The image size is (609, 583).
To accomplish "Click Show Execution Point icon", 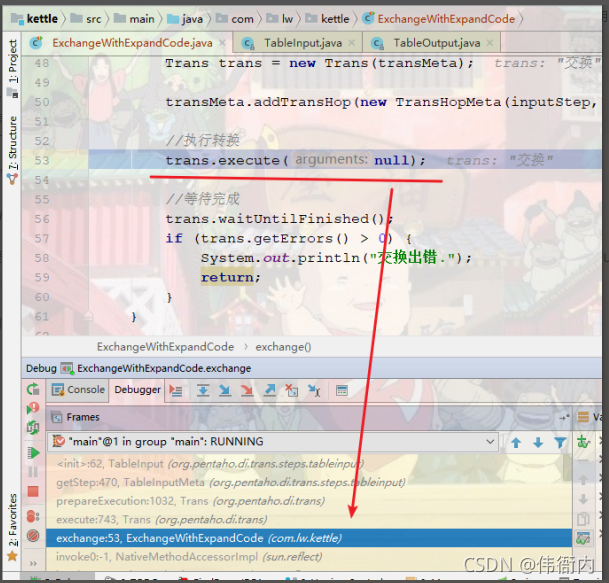I will [176, 390].
